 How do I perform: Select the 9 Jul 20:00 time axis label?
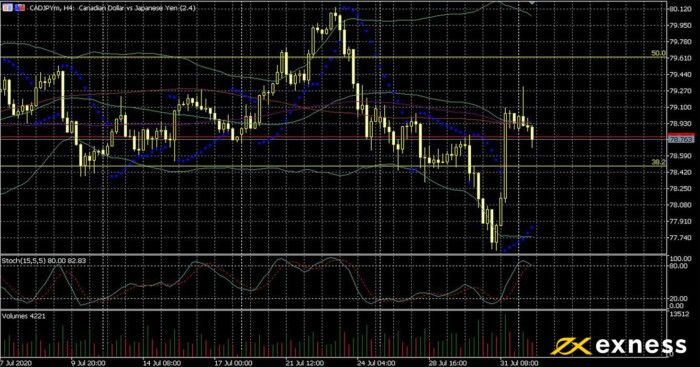pos(88,363)
